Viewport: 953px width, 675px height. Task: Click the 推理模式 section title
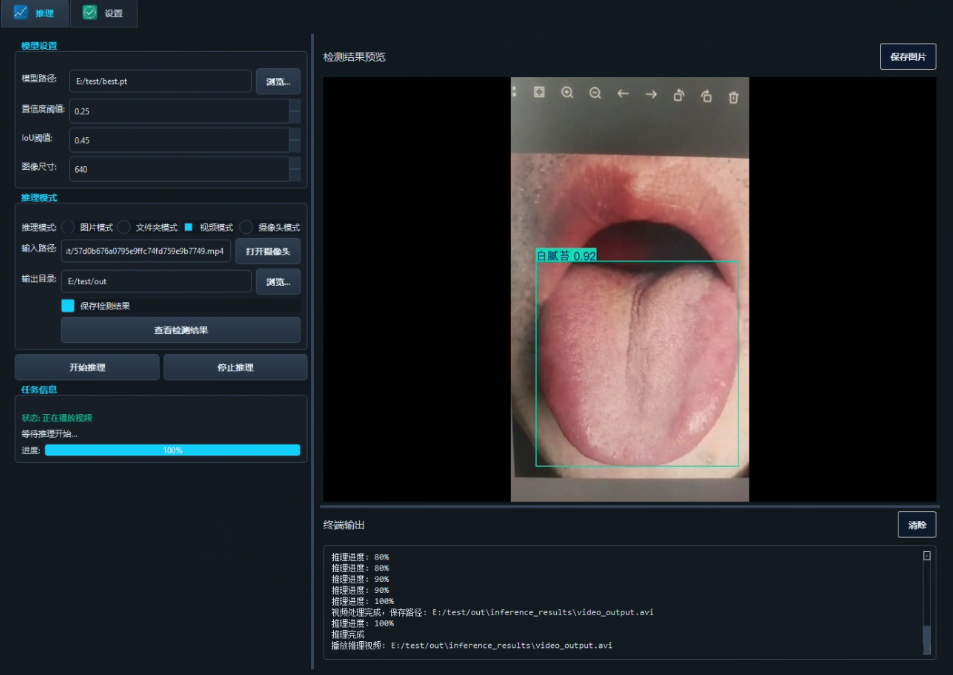click(x=39, y=198)
